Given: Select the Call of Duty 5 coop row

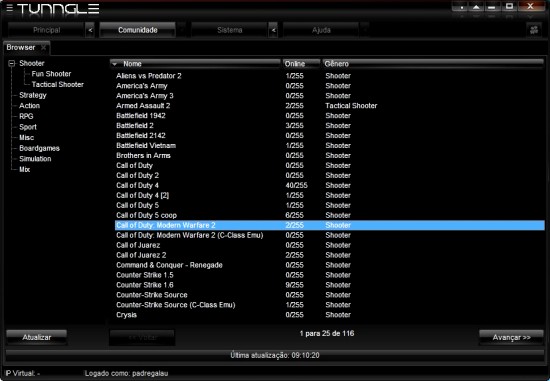Looking at the screenshot, I should [329, 215].
